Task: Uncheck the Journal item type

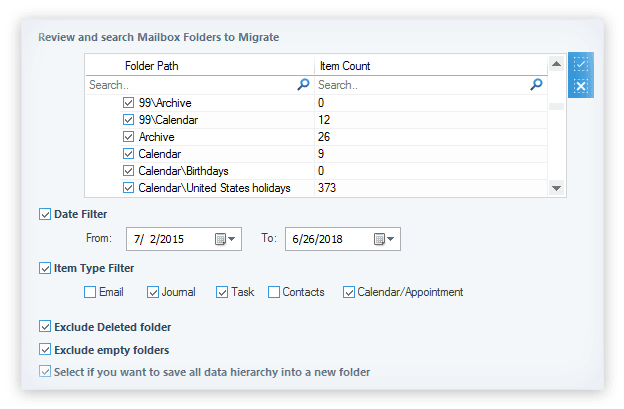Action: [153, 292]
